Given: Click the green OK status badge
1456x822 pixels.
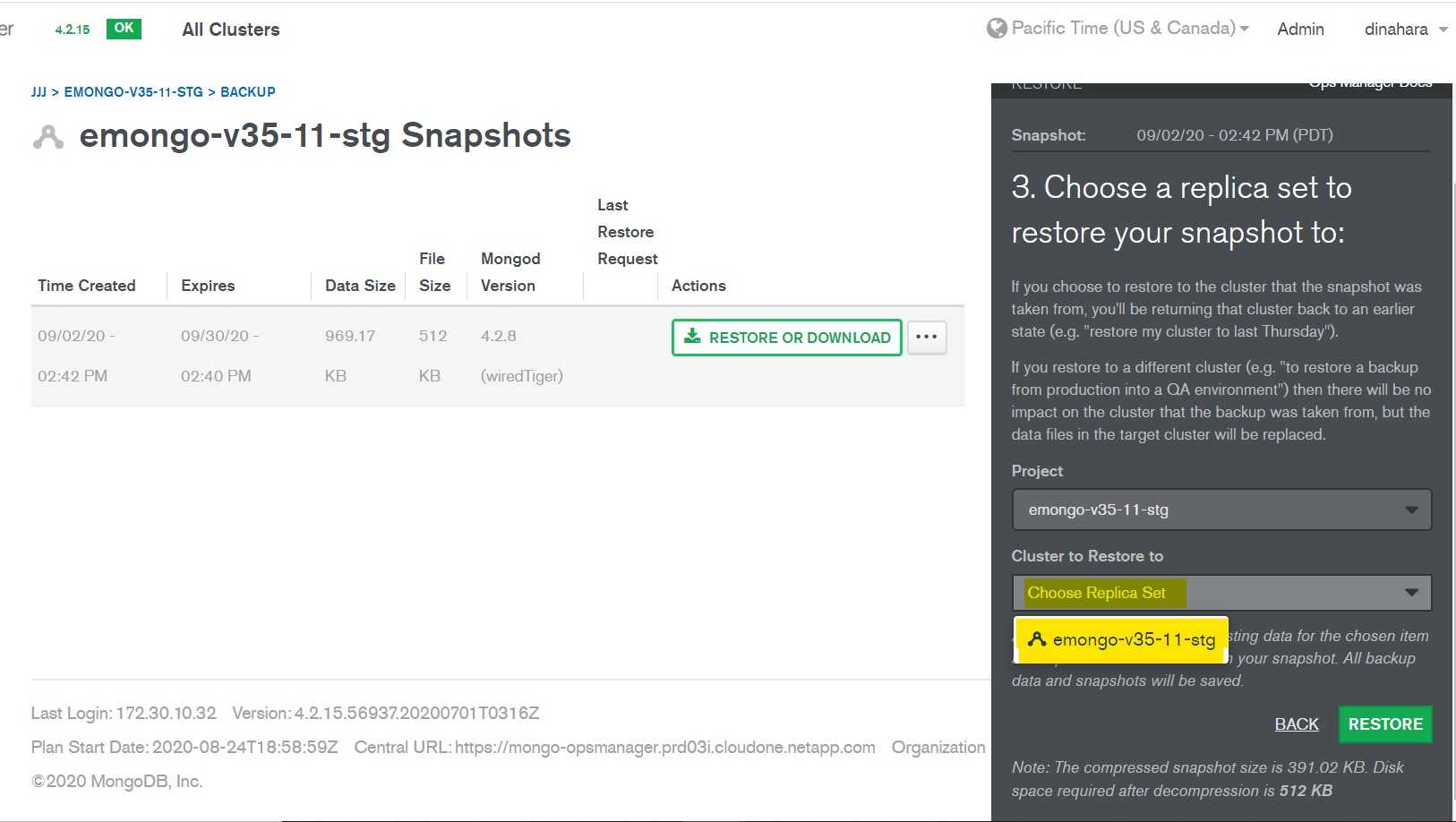Looking at the screenshot, I should pyautogui.click(x=124, y=29).
